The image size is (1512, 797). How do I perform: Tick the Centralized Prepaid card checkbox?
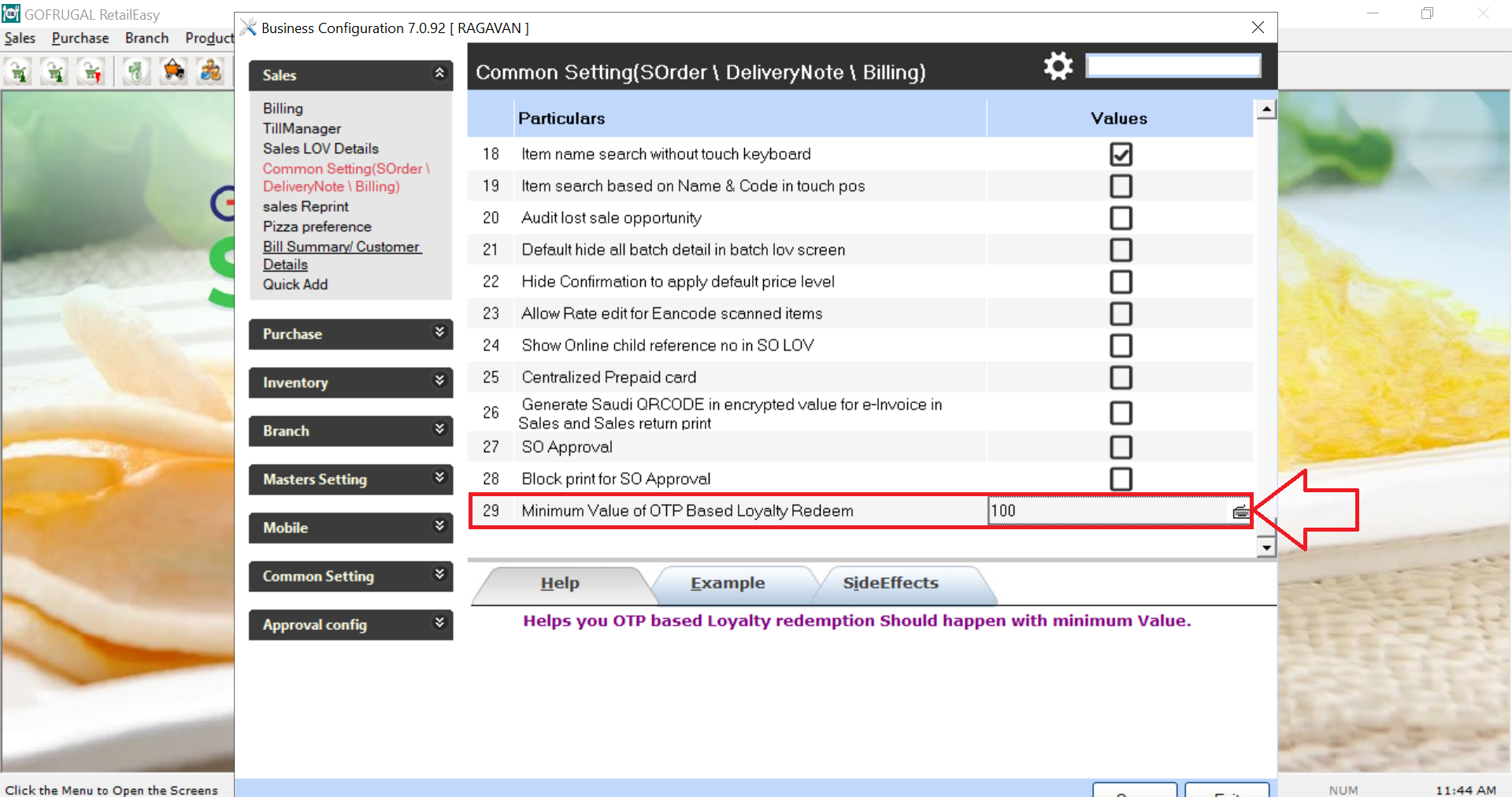(x=1121, y=377)
